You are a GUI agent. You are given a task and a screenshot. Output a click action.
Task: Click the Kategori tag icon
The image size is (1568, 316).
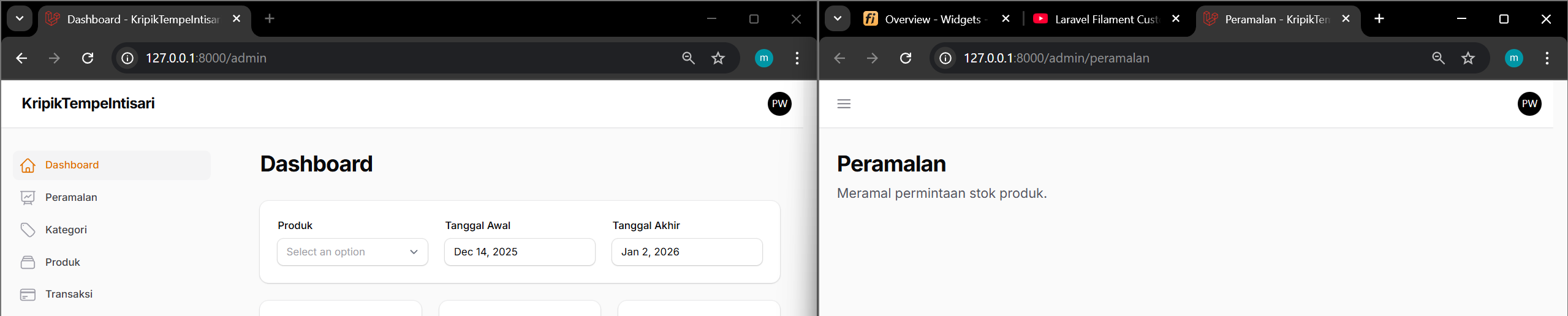28,230
